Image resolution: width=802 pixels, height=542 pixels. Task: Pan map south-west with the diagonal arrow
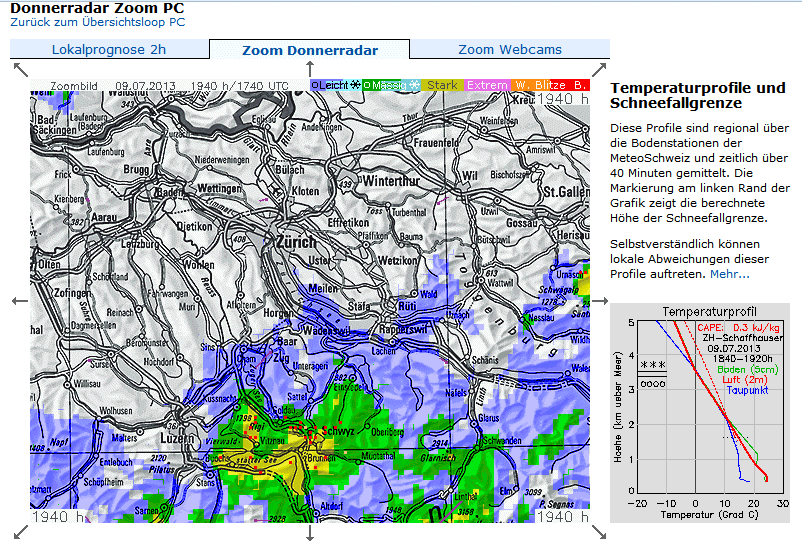point(20,532)
